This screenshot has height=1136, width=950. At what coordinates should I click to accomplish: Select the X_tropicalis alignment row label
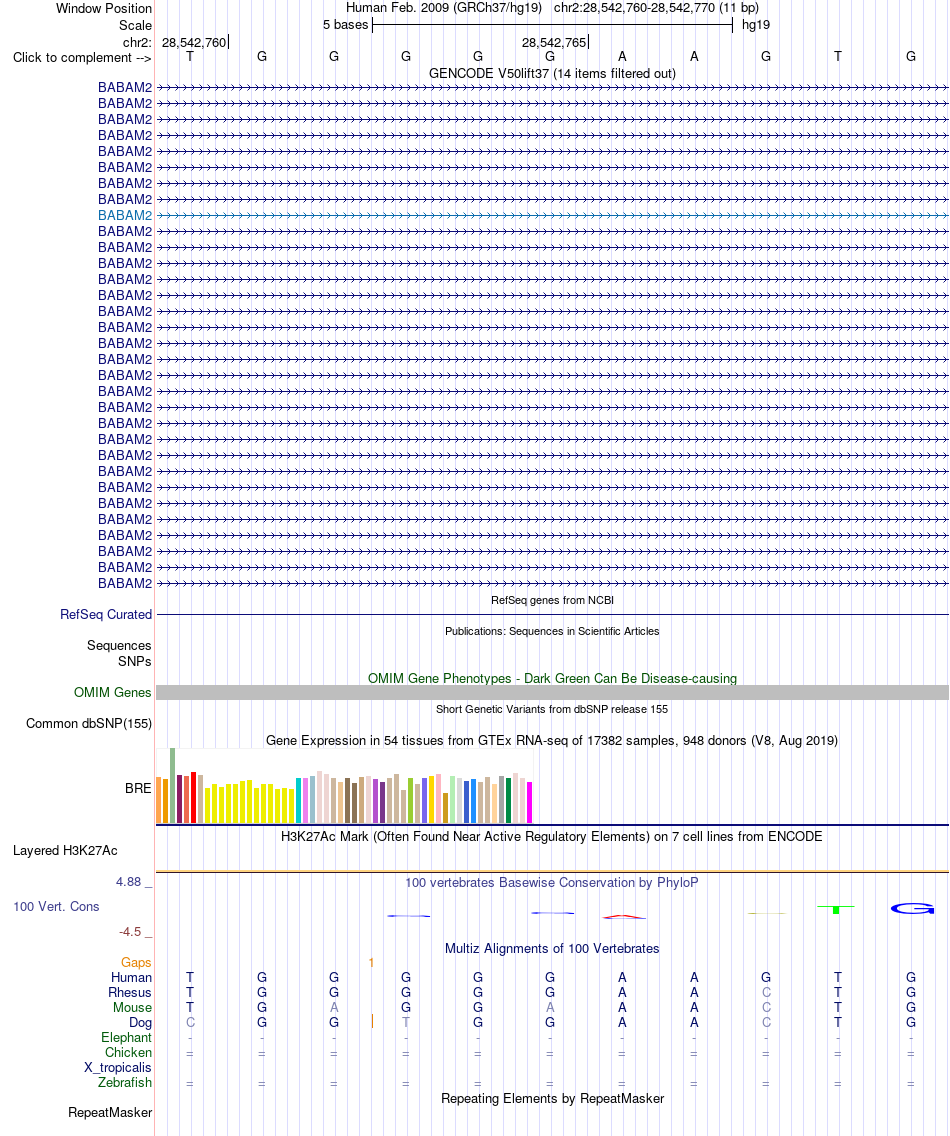pyautogui.click(x=117, y=1068)
